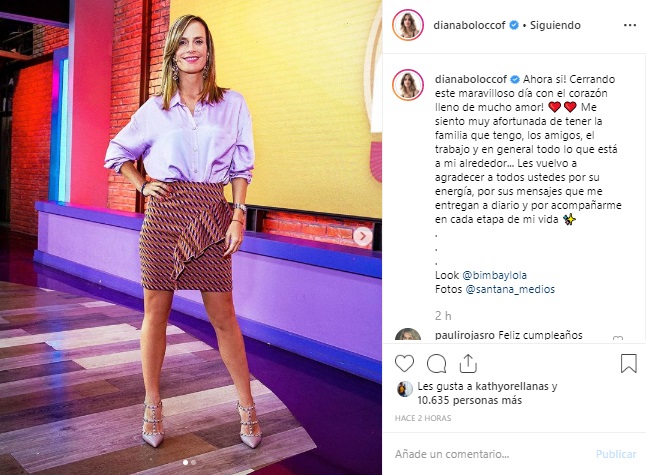This screenshot has height=475, width=646.
Task: Open profile avatar next to caption text
Action: point(408,85)
